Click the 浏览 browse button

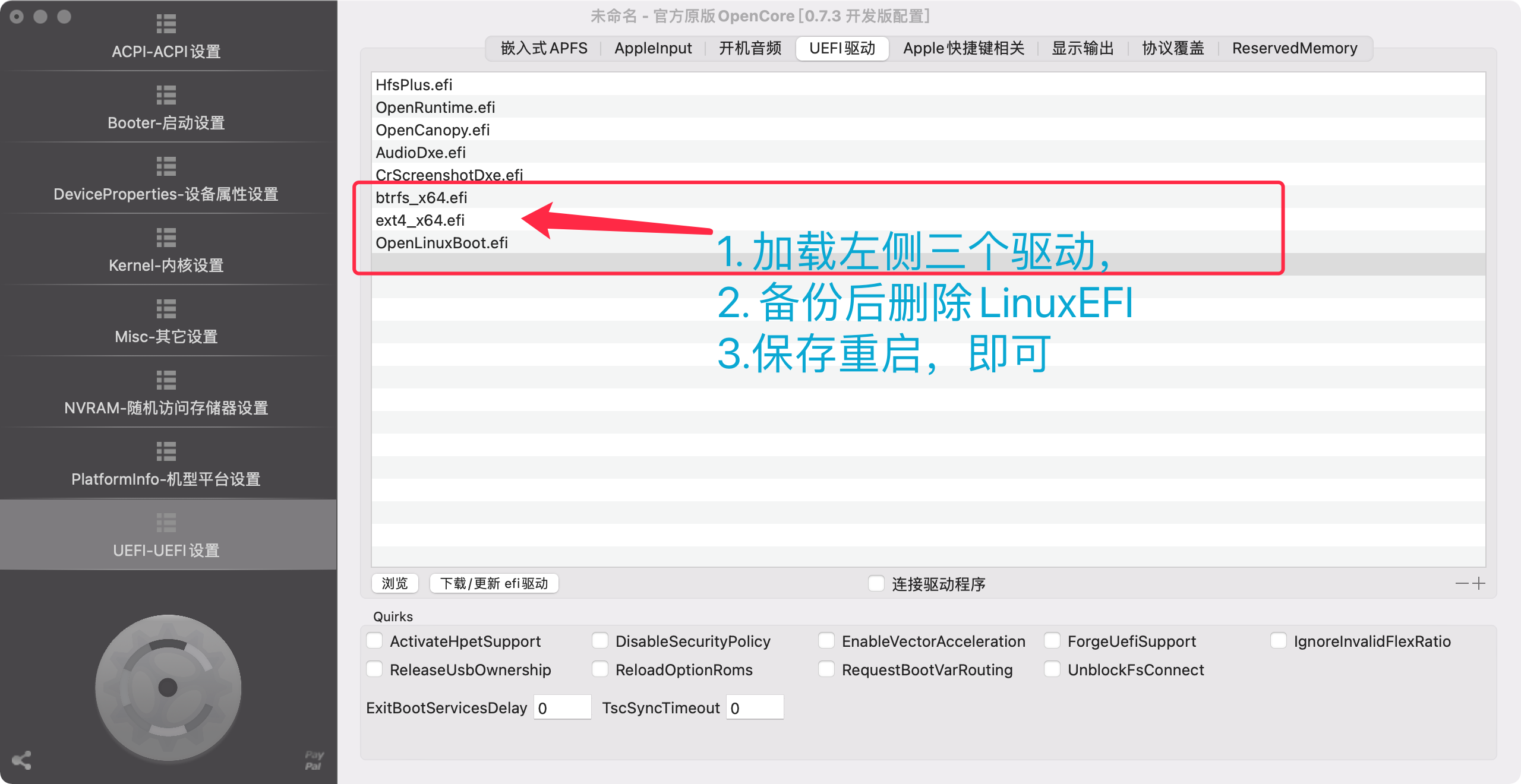395,583
